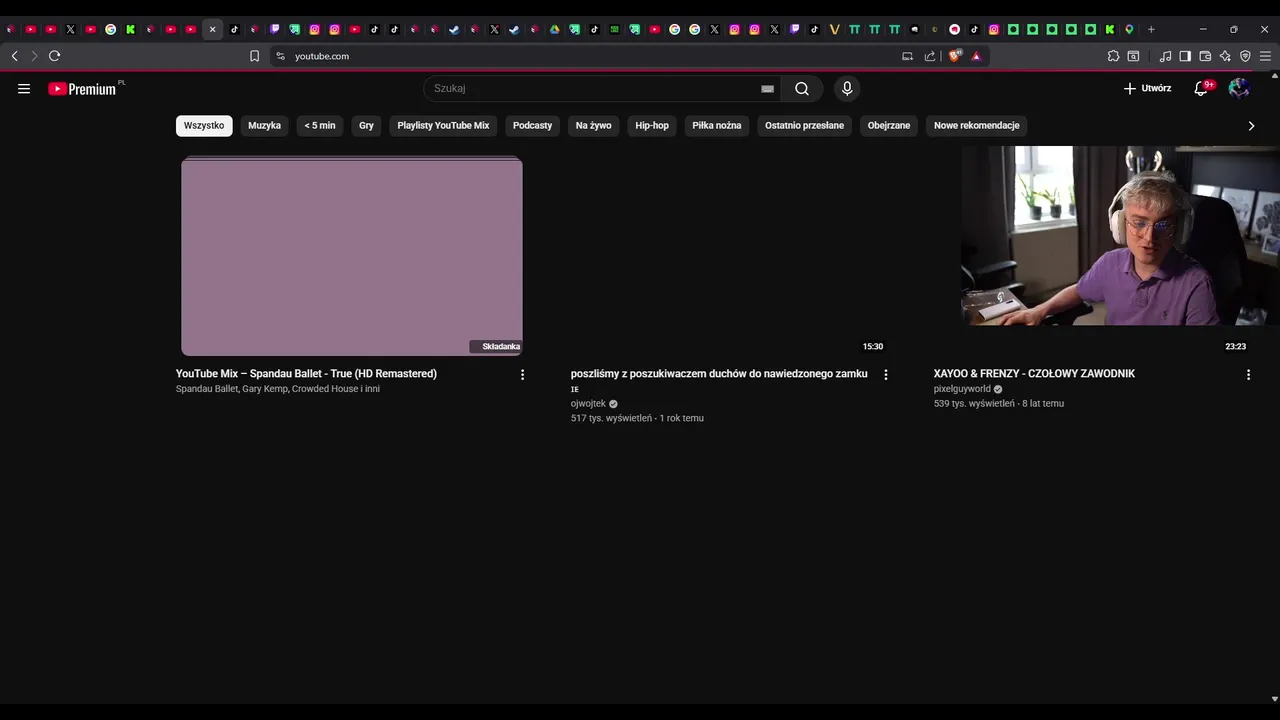The image size is (1280, 720).
Task: Switch to the yellow V icon tab
Action: click(834, 29)
